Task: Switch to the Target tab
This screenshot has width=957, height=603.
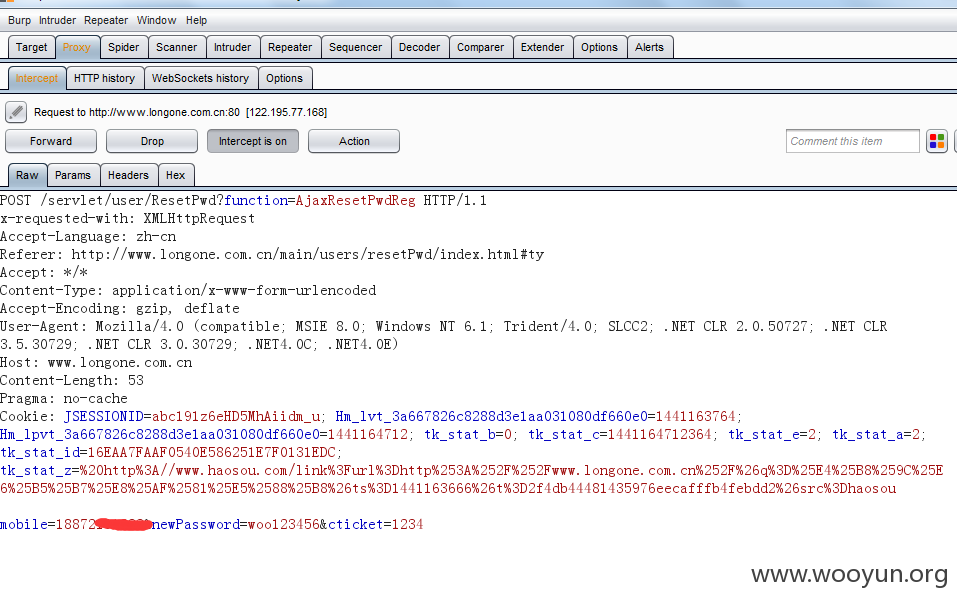Action: [x=32, y=47]
